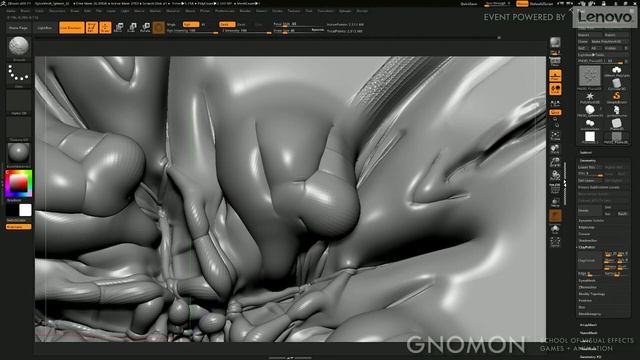
Task: Select the Rotate transform tool in top shelf
Action: coord(145,27)
